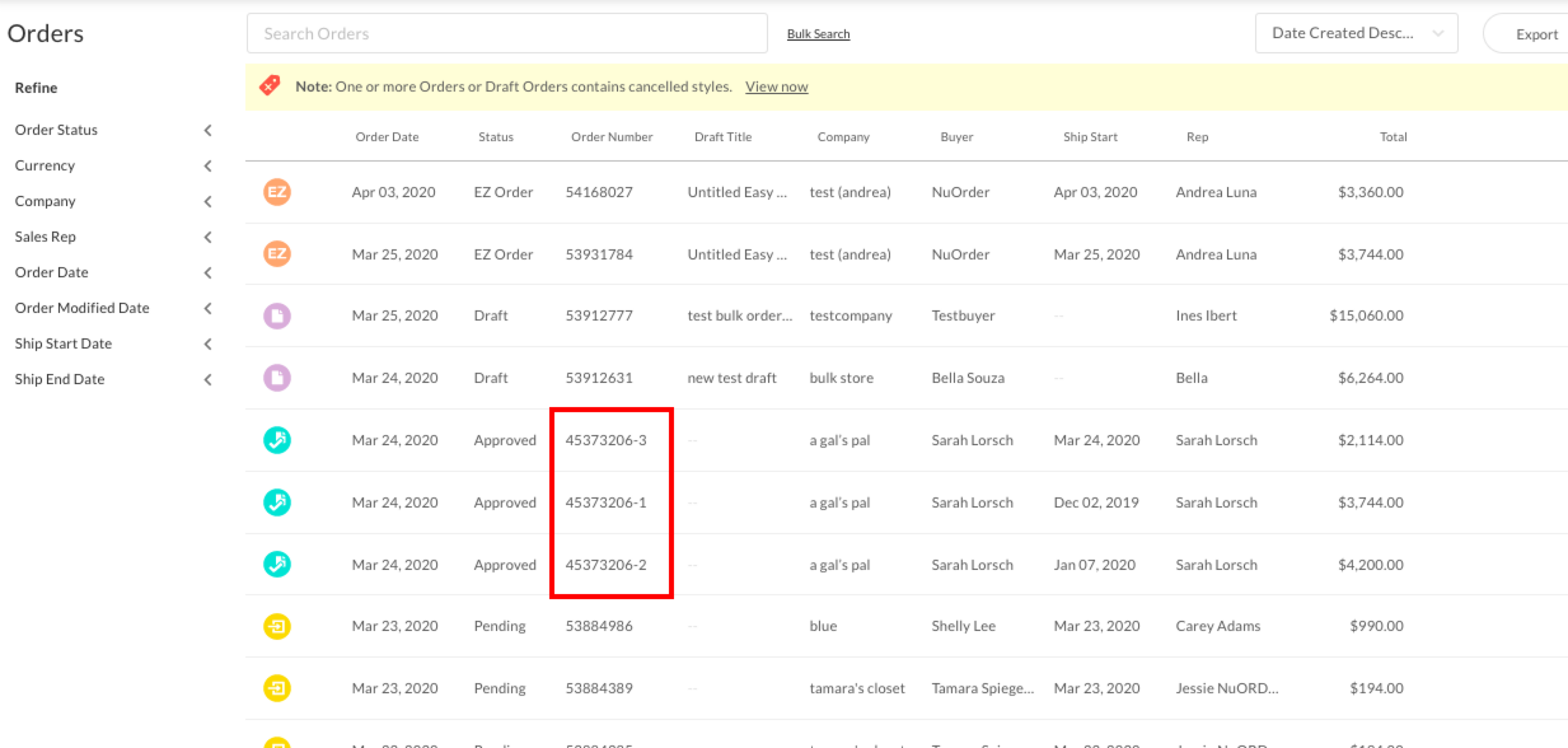The width and height of the screenshot is (1568, 748).
Task: Click the approved icon for order 45373206-2
Action: [x=277, y=565]
